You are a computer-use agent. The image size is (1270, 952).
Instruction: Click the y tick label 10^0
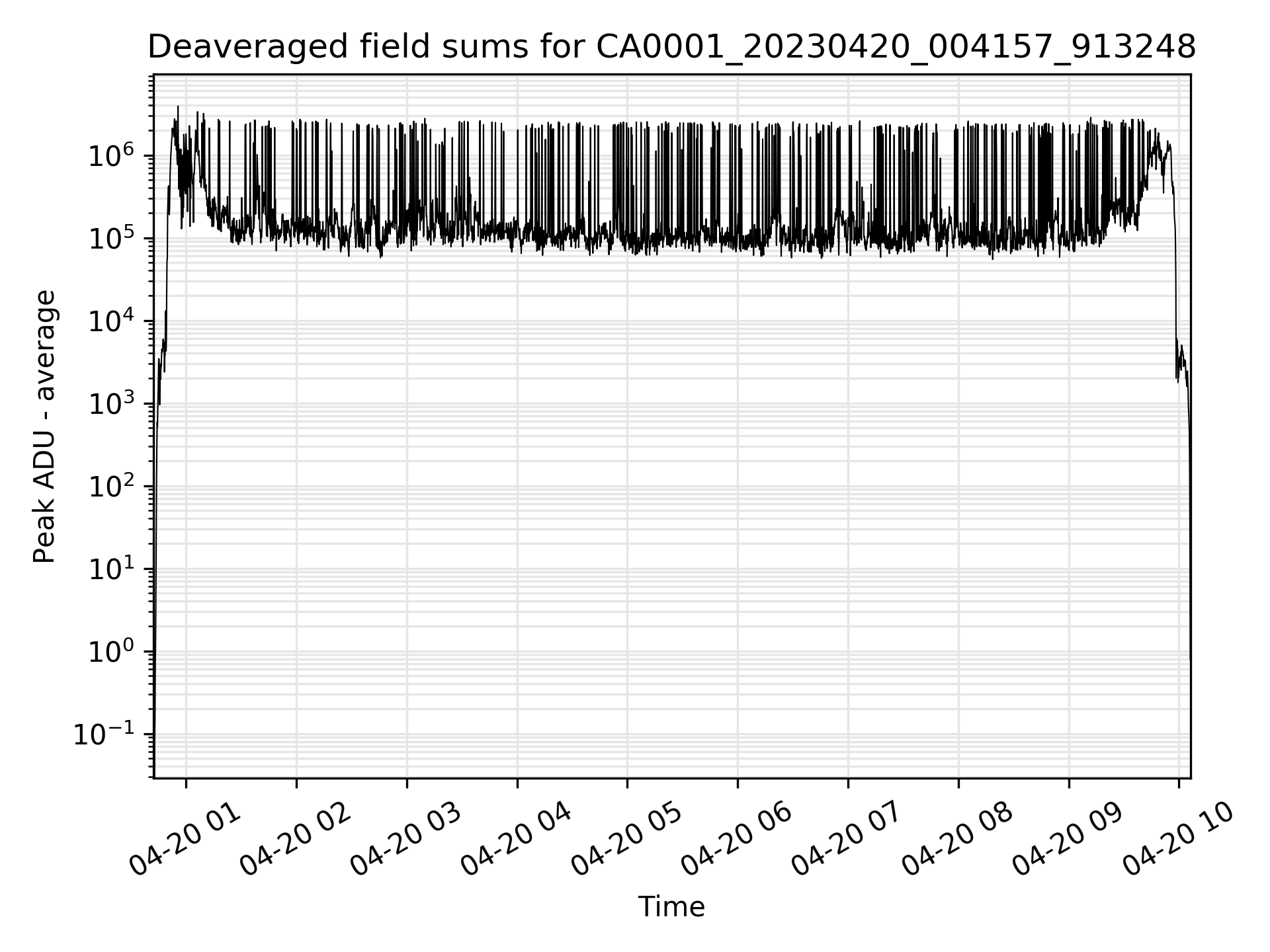click(111, 651)
